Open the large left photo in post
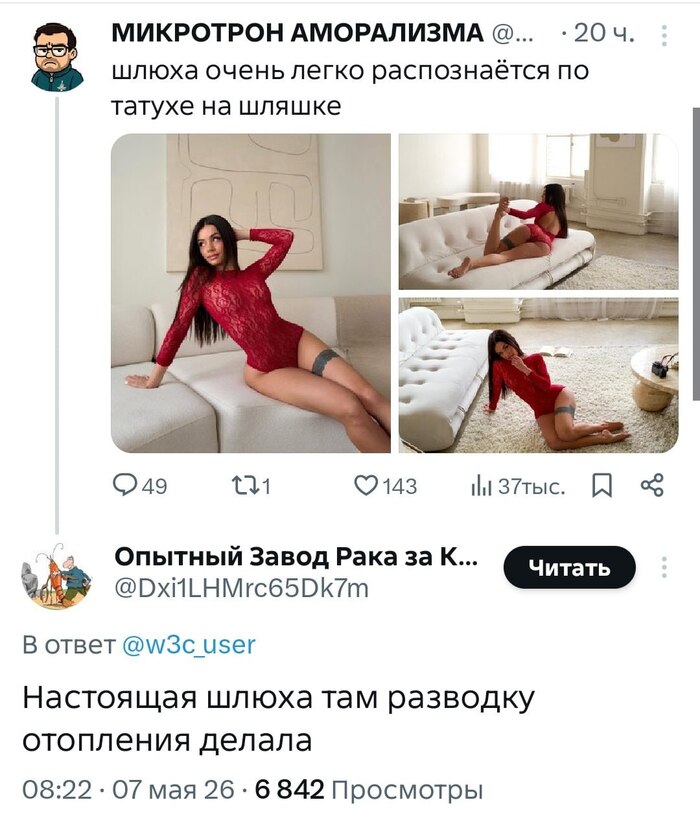 [x=251, y=293]
